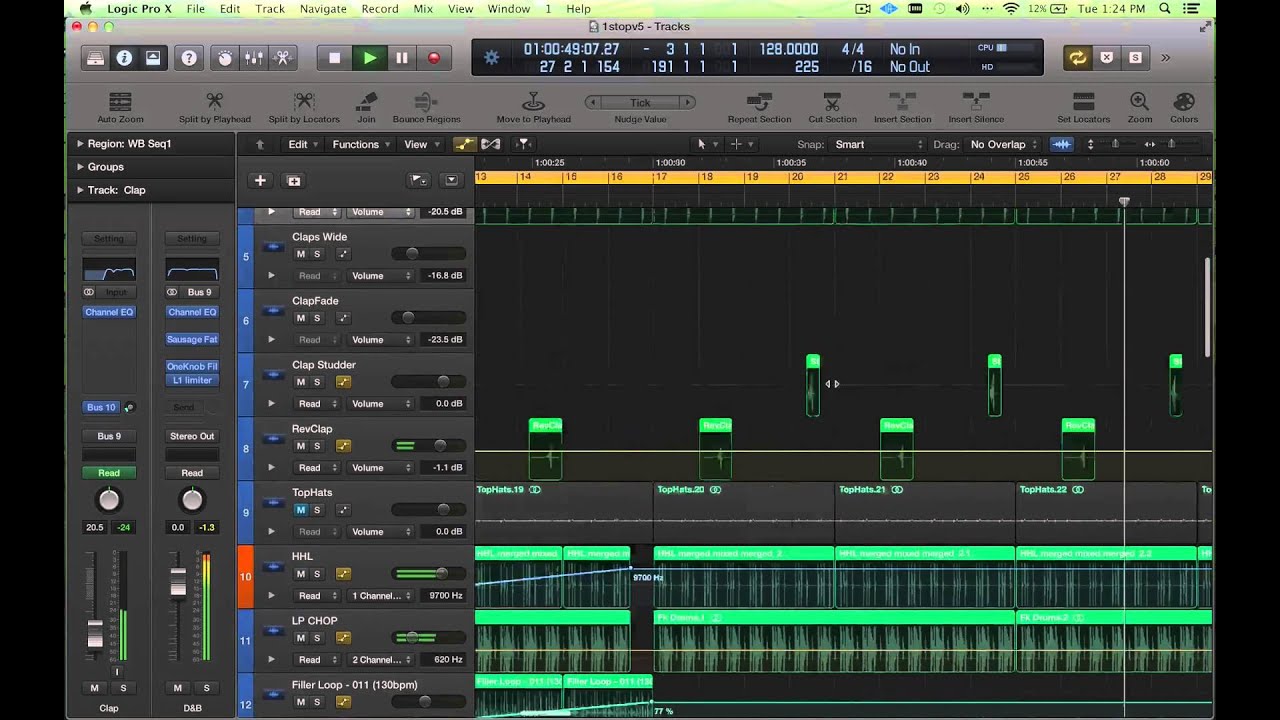1280x720 pixels.
Task: Click the add track plus button
Action: tap(260, 180)
